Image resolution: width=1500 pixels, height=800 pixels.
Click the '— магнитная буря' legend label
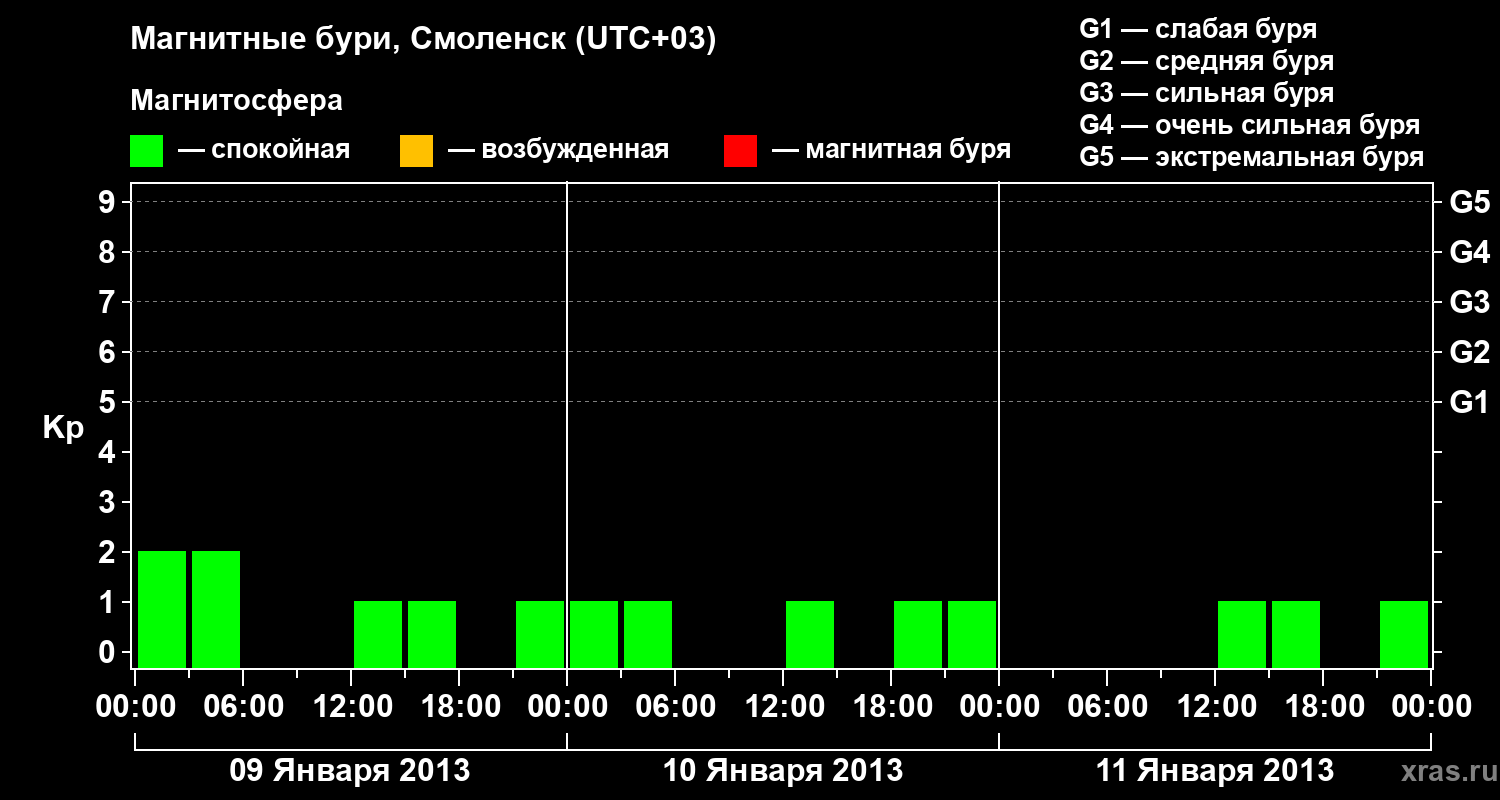[x=891, y=150]
